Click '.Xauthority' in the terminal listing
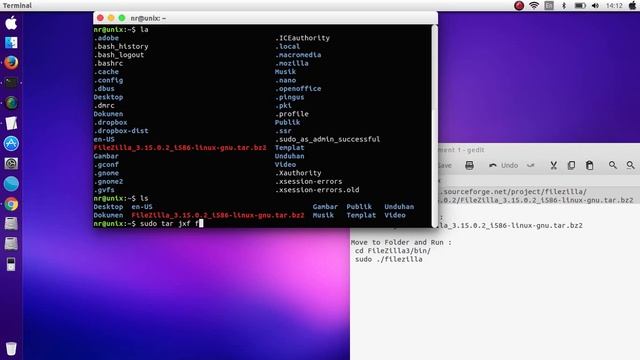The height and width of the screenshot is (360, 640). [x=298, y=173]
